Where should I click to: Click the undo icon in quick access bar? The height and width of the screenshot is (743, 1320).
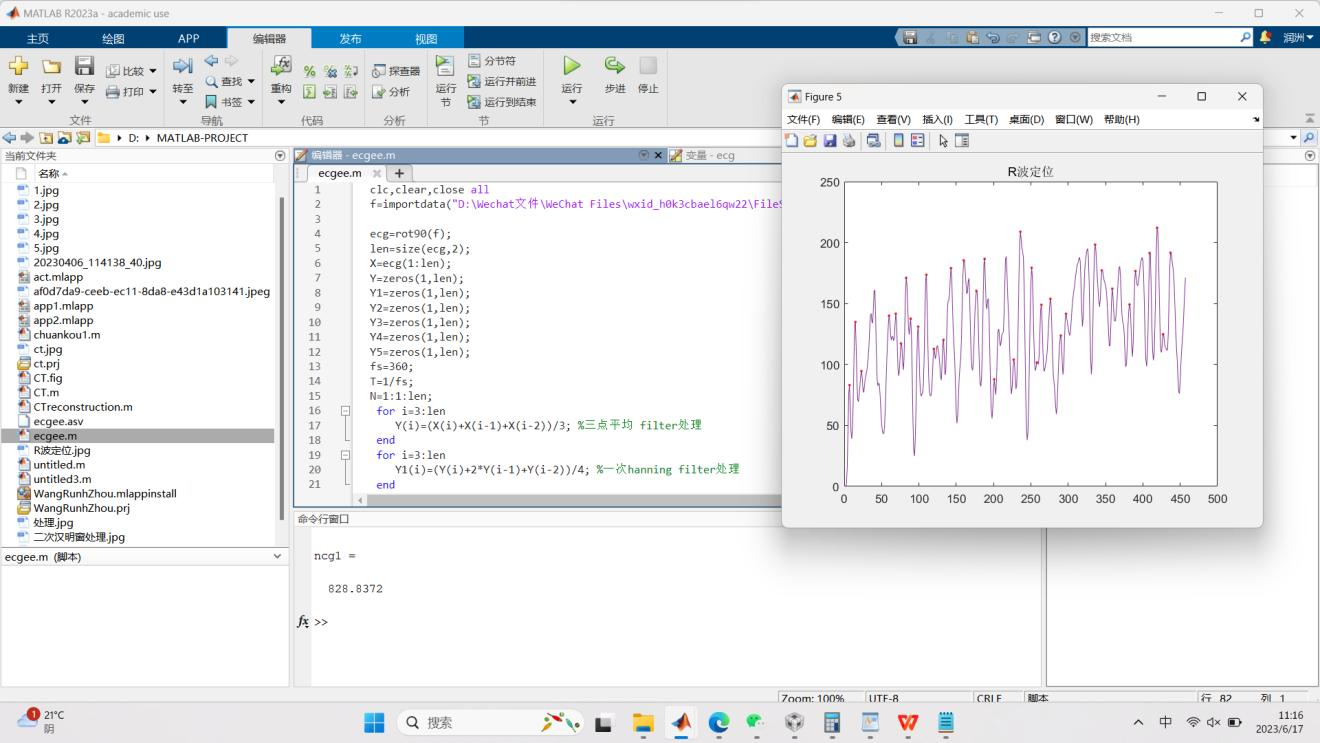(x=993, y=37)
